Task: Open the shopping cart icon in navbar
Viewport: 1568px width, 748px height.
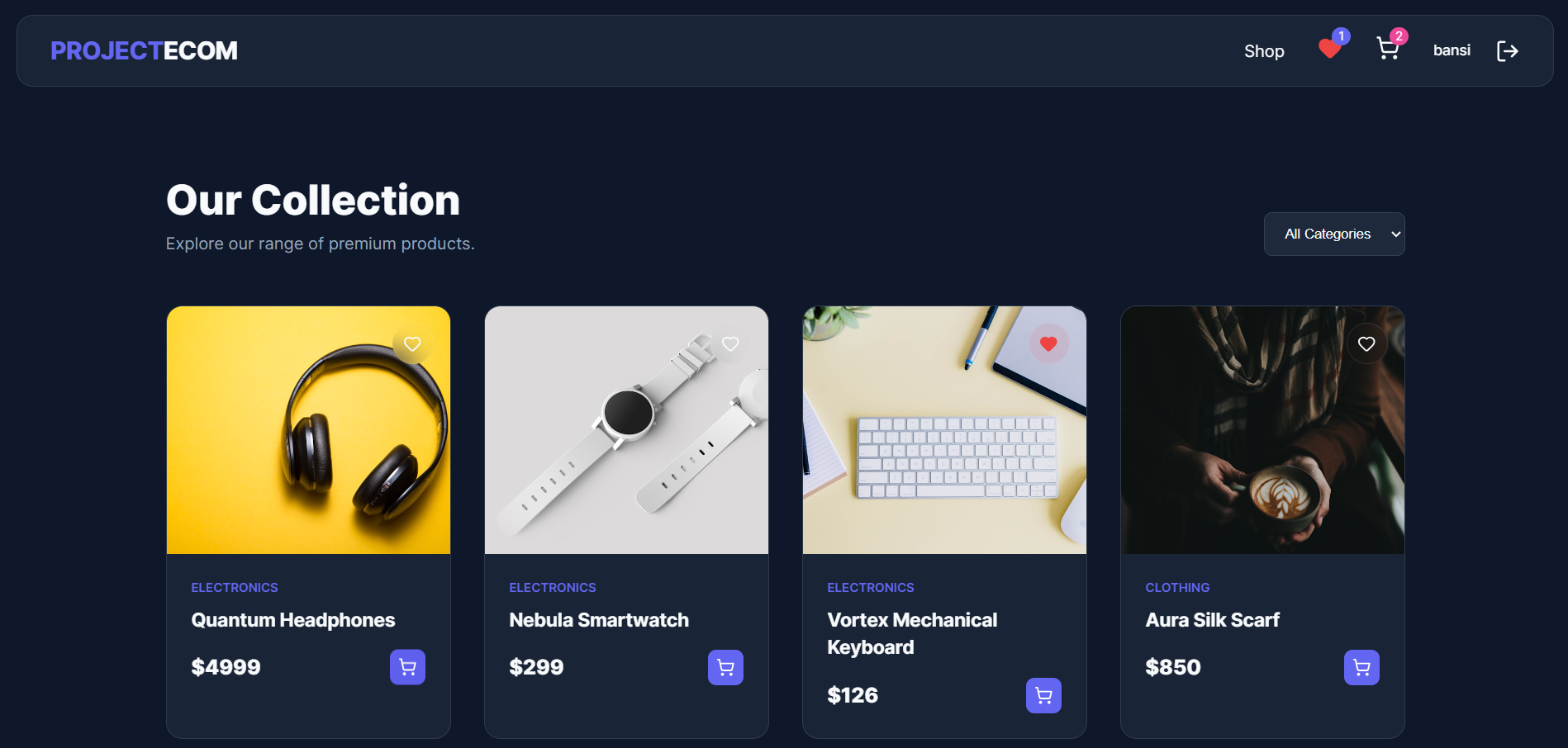Action: (1388, 50)
